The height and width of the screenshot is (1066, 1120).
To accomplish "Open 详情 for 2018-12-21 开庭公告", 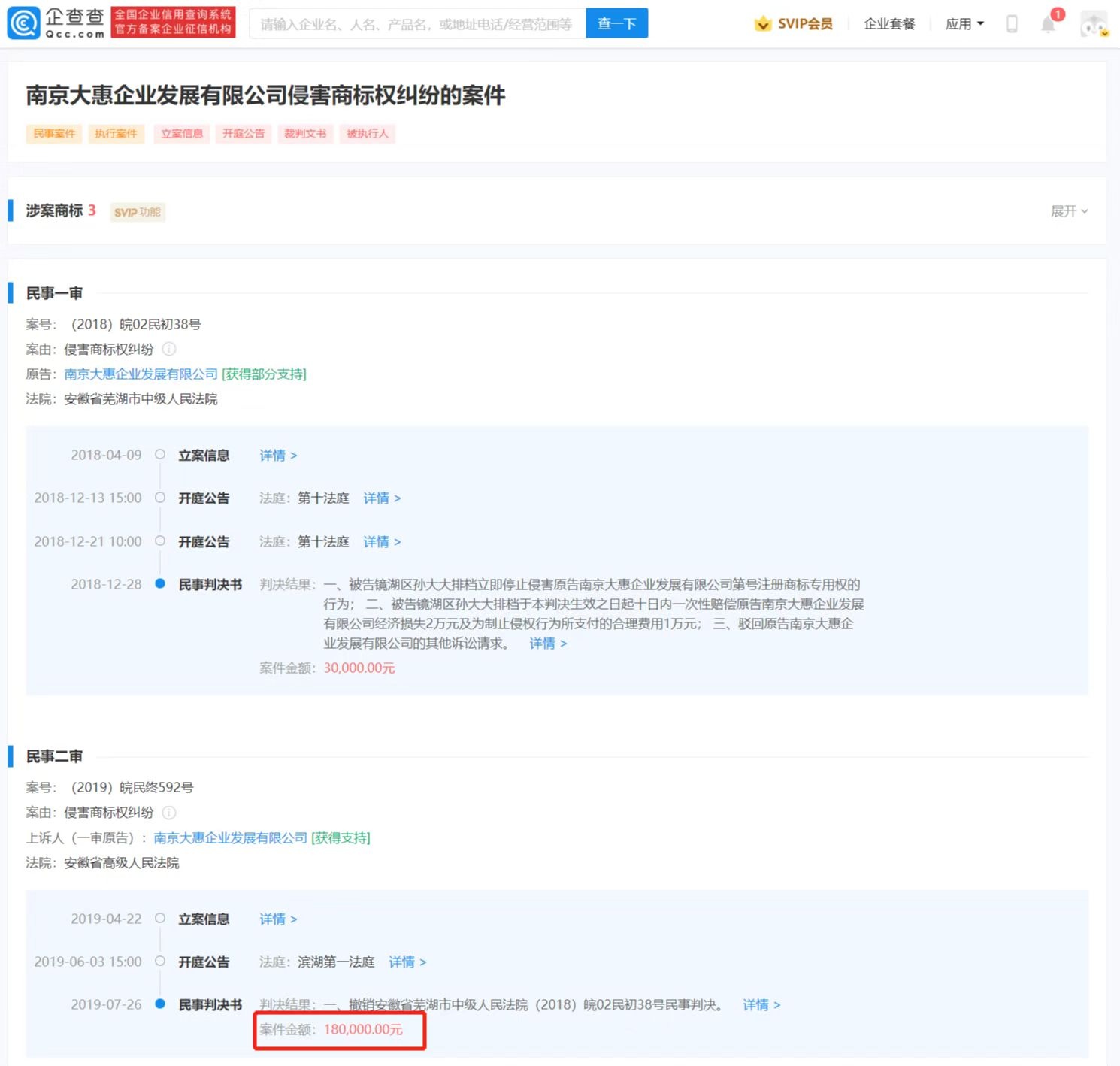I will click(382, 542).
